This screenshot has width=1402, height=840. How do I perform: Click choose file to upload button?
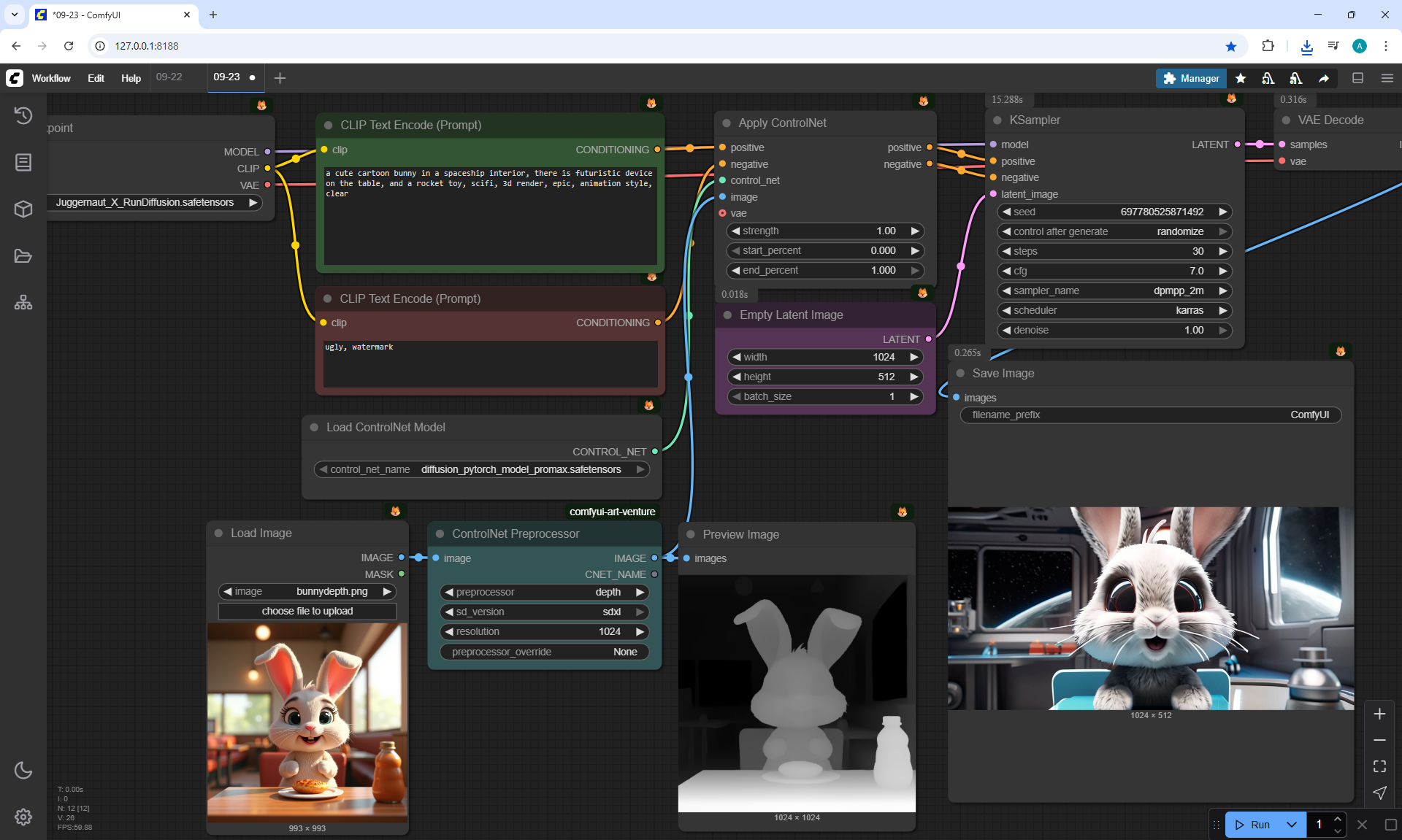click(307, 611)
